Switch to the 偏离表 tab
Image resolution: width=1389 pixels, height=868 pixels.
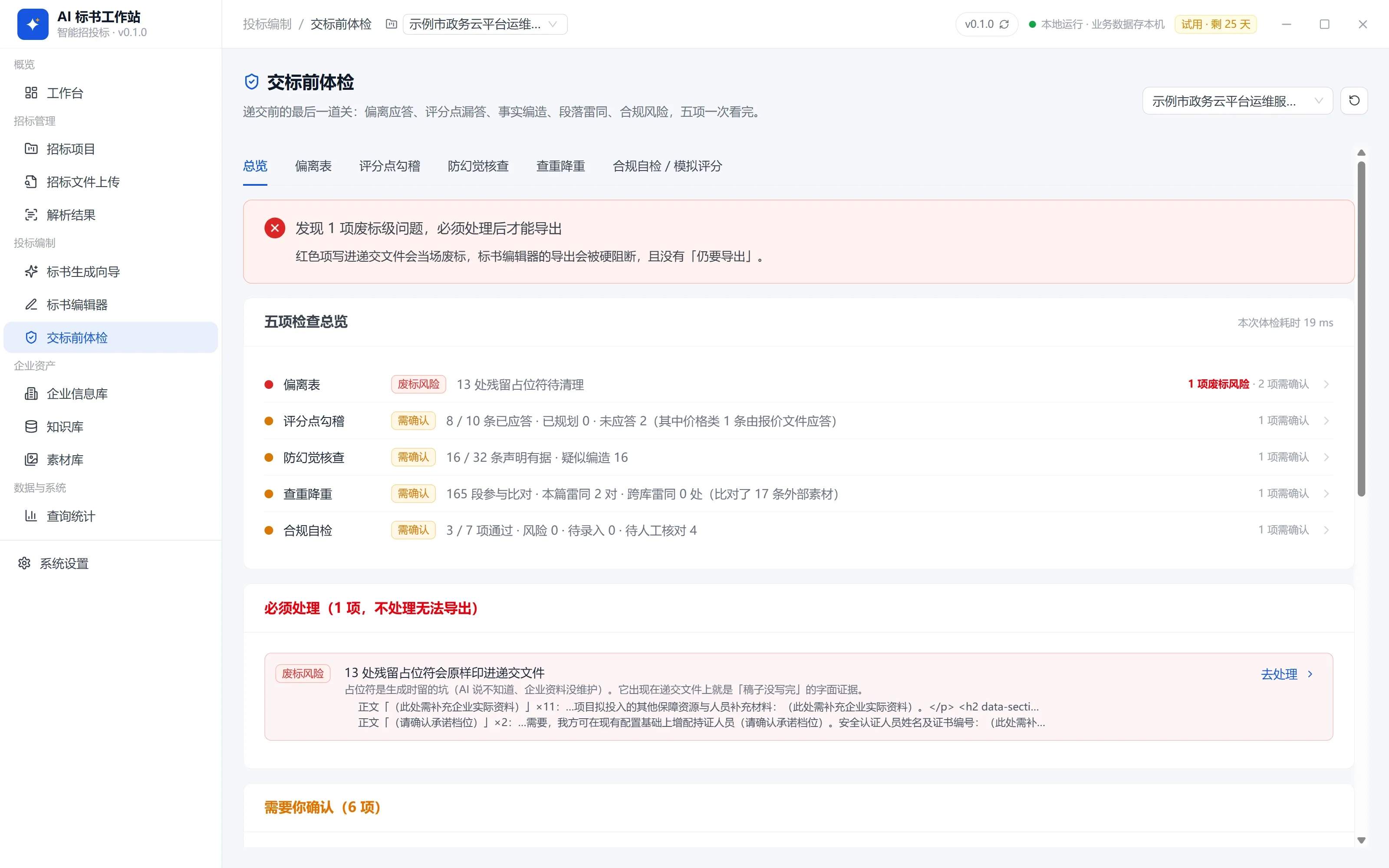313,166
